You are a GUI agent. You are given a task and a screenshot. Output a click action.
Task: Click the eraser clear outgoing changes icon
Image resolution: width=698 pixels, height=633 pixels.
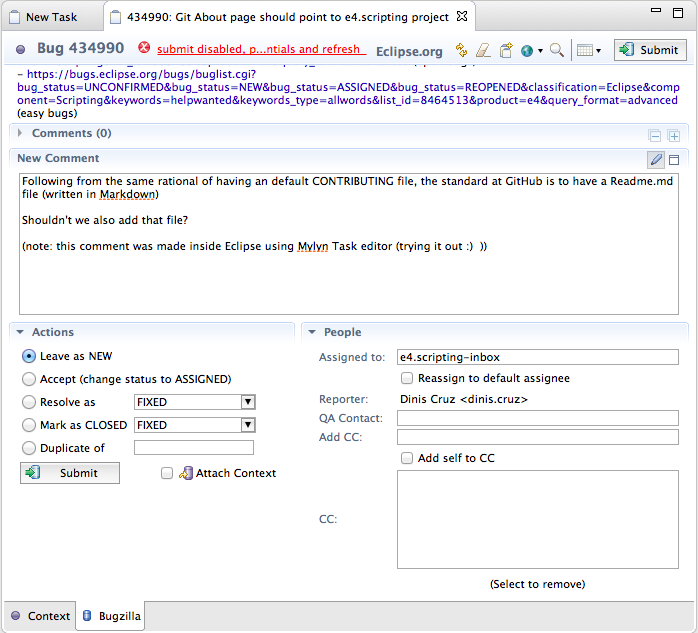[483, 50]
